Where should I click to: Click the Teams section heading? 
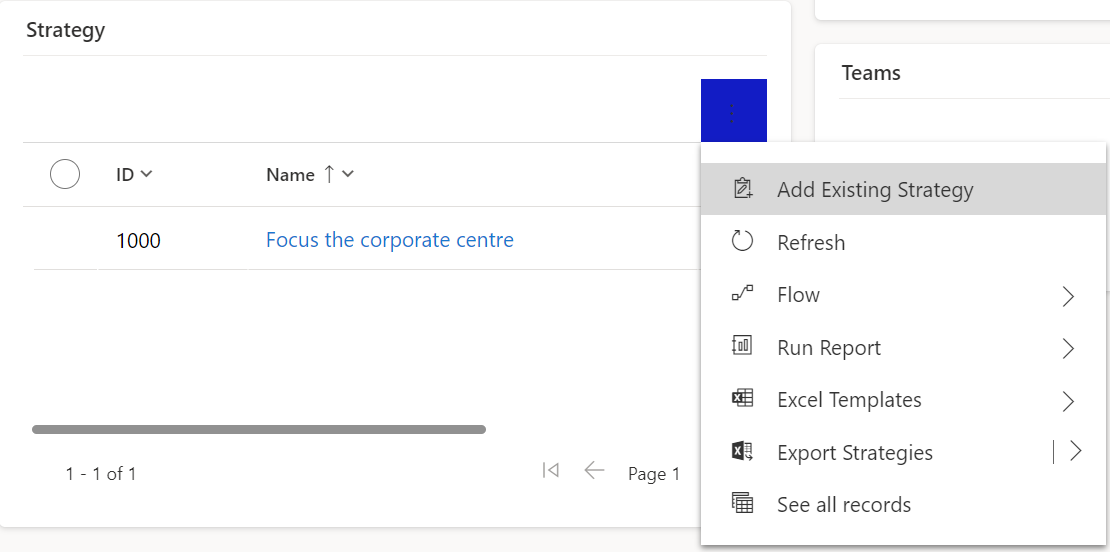click(x=871, y=73)
